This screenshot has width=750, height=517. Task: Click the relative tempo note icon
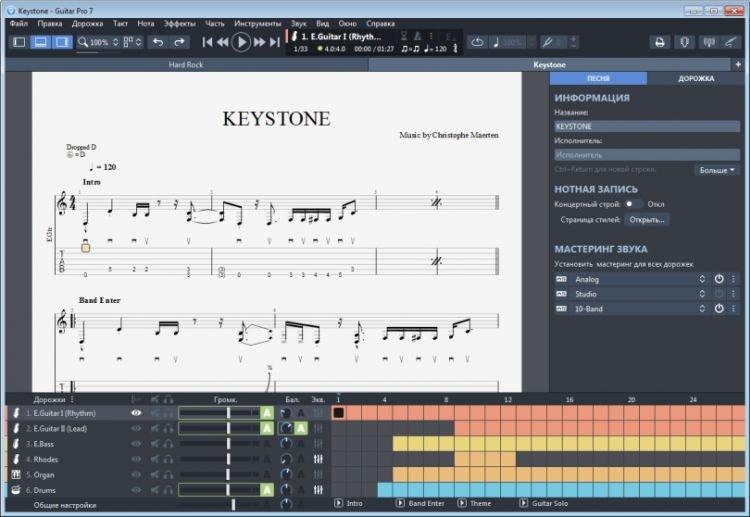[496, 42]
